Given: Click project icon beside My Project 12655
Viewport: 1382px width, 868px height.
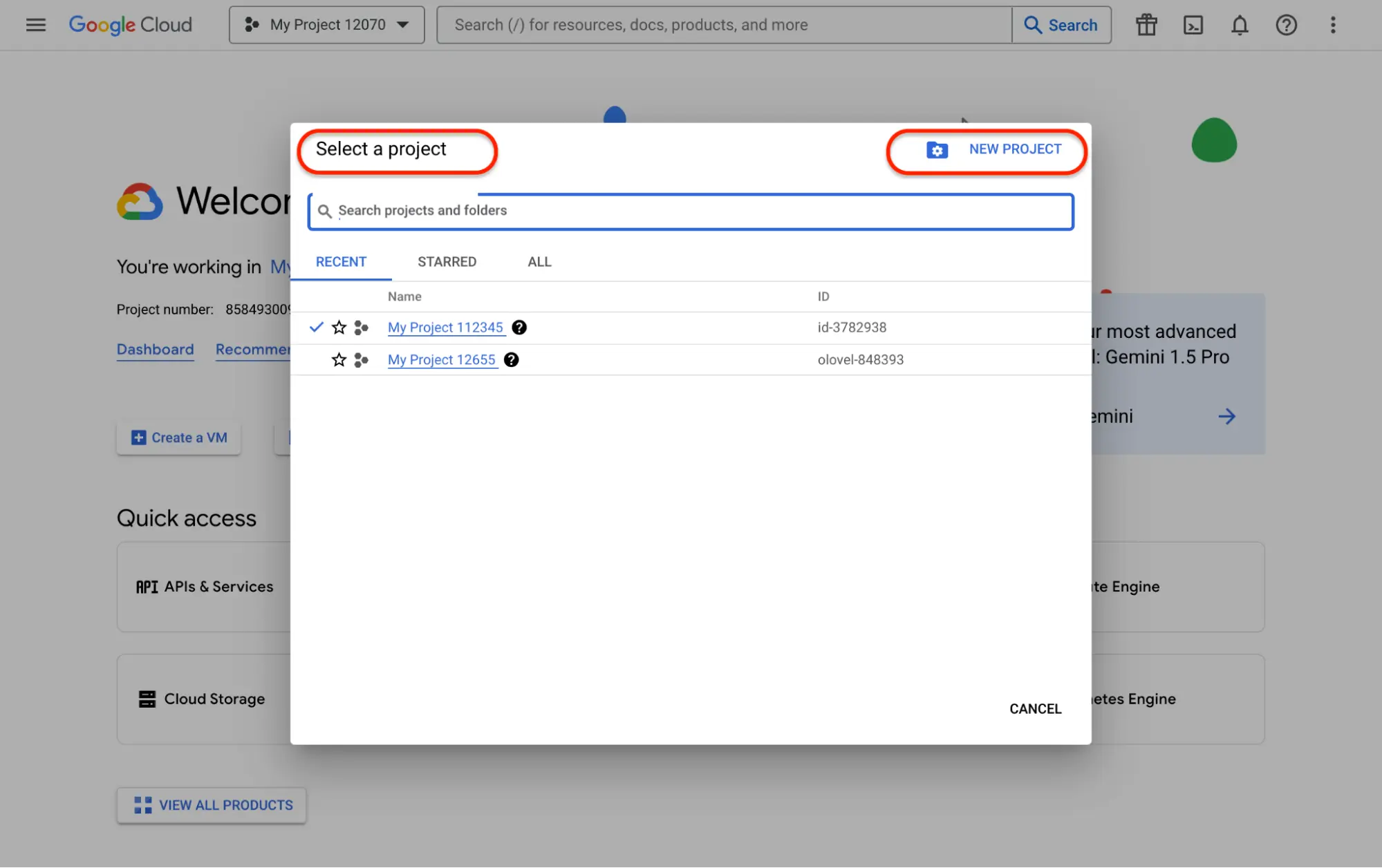Looking at the screenshot, I should [x=361, y=360].
